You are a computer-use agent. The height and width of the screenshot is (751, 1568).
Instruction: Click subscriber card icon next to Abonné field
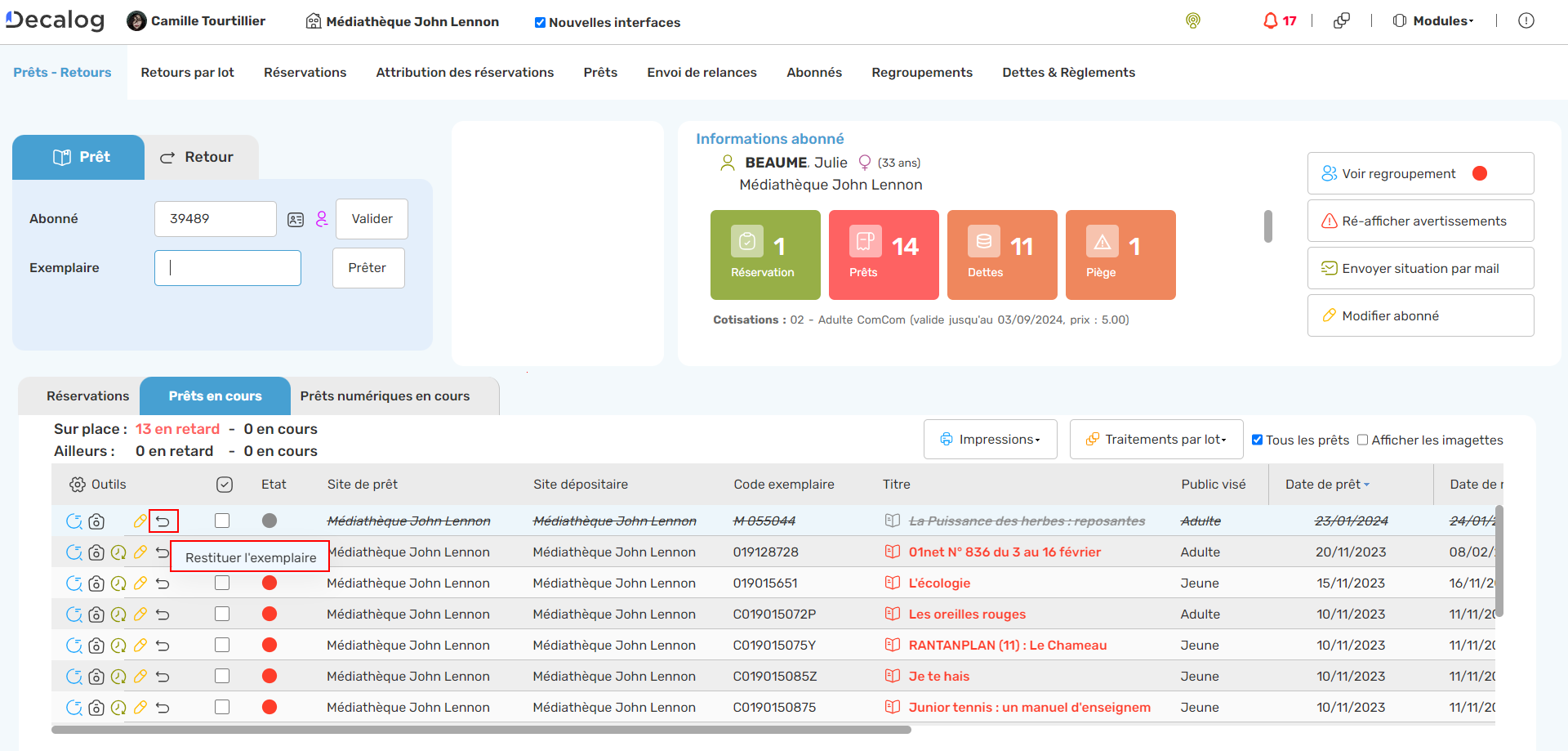pyautogui.click(x=296, y=220)
